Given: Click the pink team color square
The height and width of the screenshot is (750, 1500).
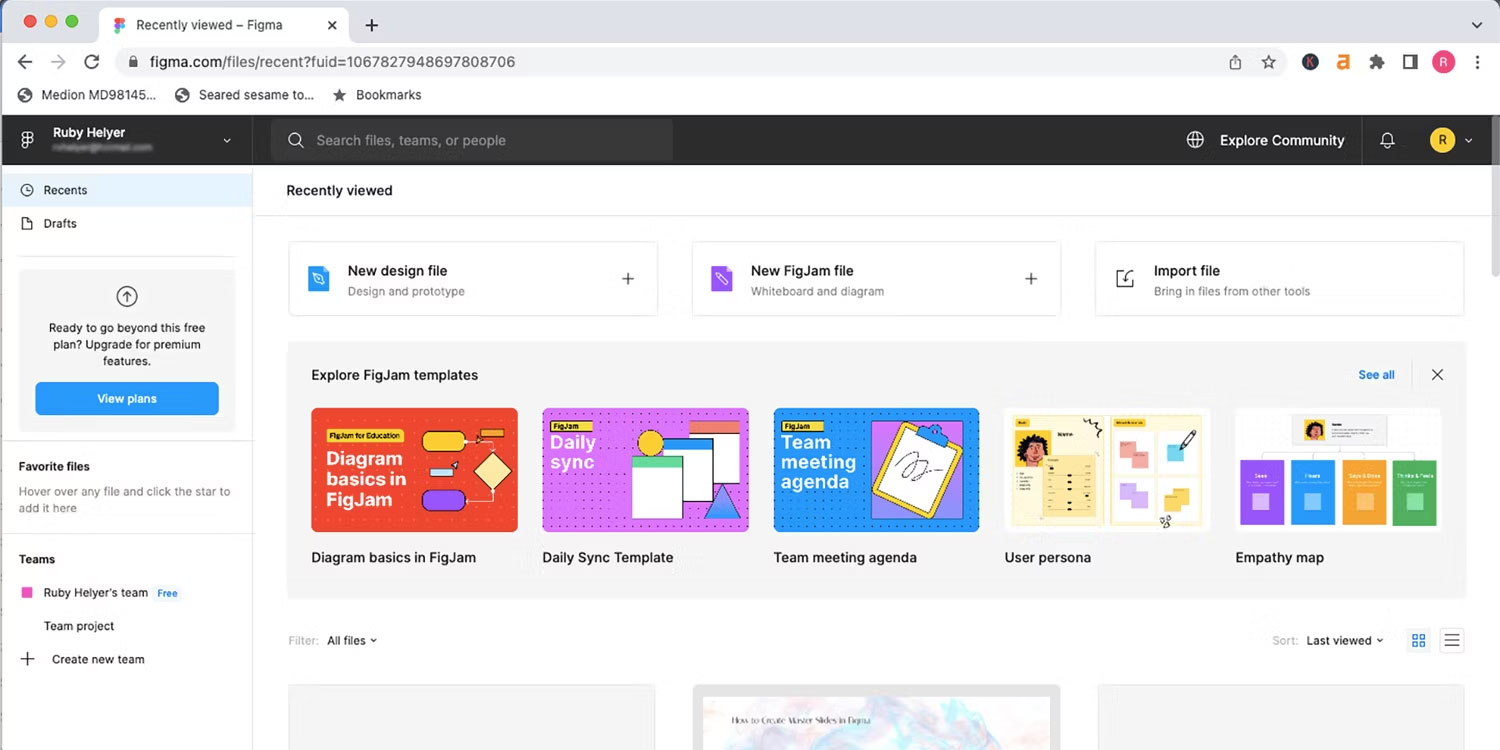Looking at the screenshot, I should [27, 593].
